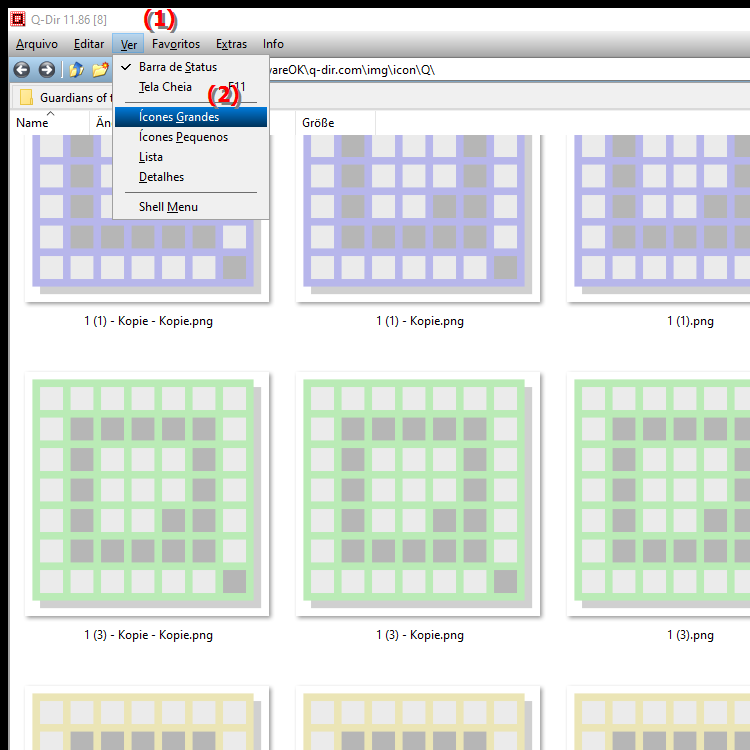750x750 pixels.
Task: Open the Shell Menu entry
Action: click(168, 207)
